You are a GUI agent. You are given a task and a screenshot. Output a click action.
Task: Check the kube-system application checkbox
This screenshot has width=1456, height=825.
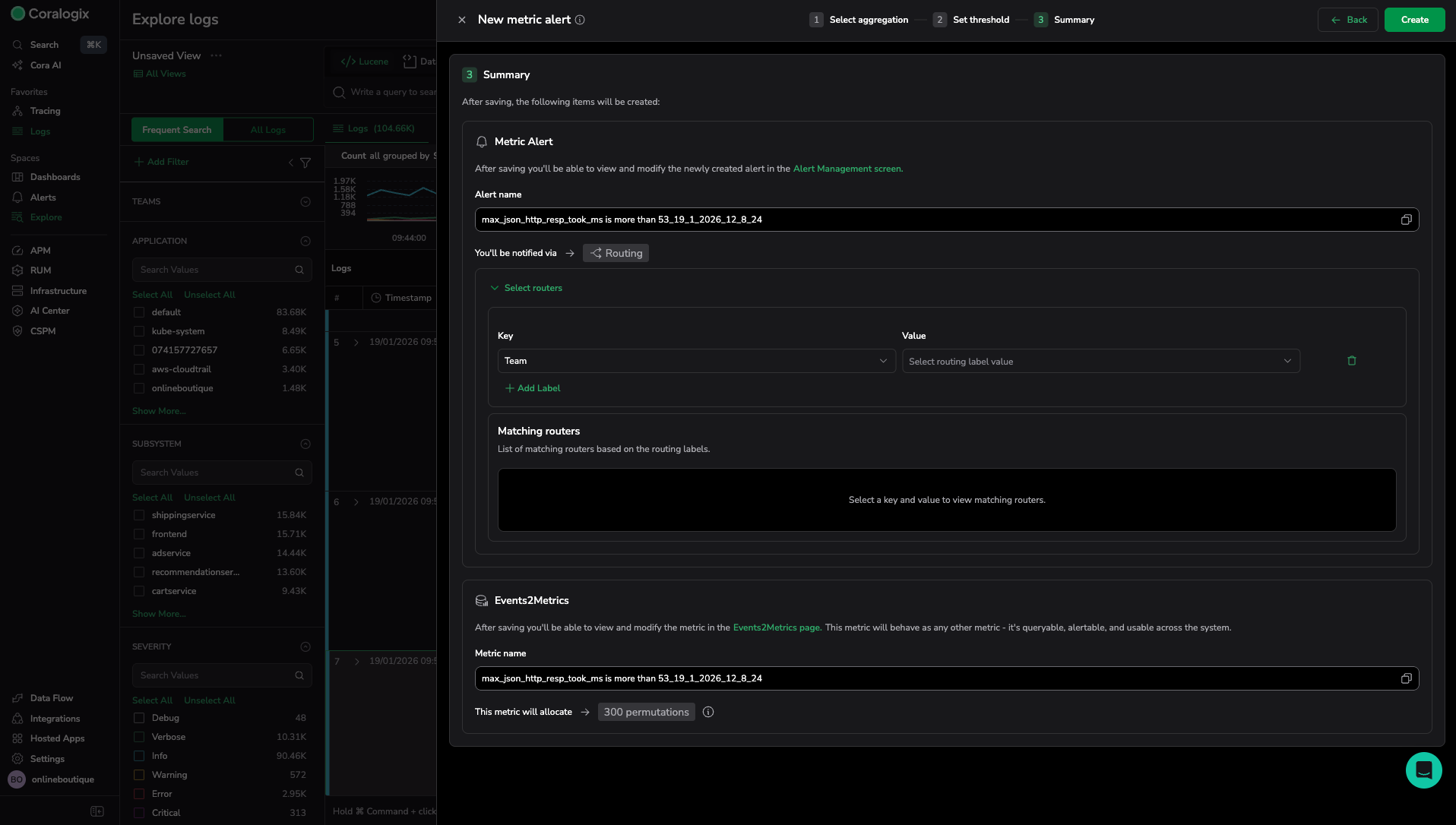pos(139,331)
